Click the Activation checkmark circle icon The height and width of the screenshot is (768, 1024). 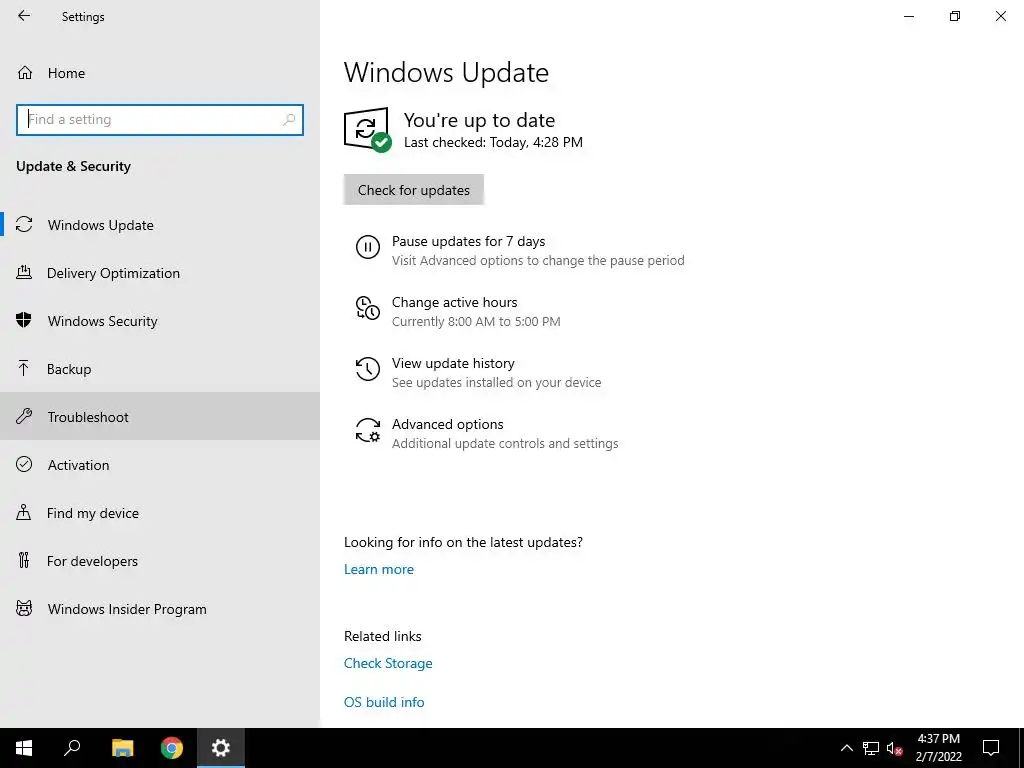[x=24, y=464]
